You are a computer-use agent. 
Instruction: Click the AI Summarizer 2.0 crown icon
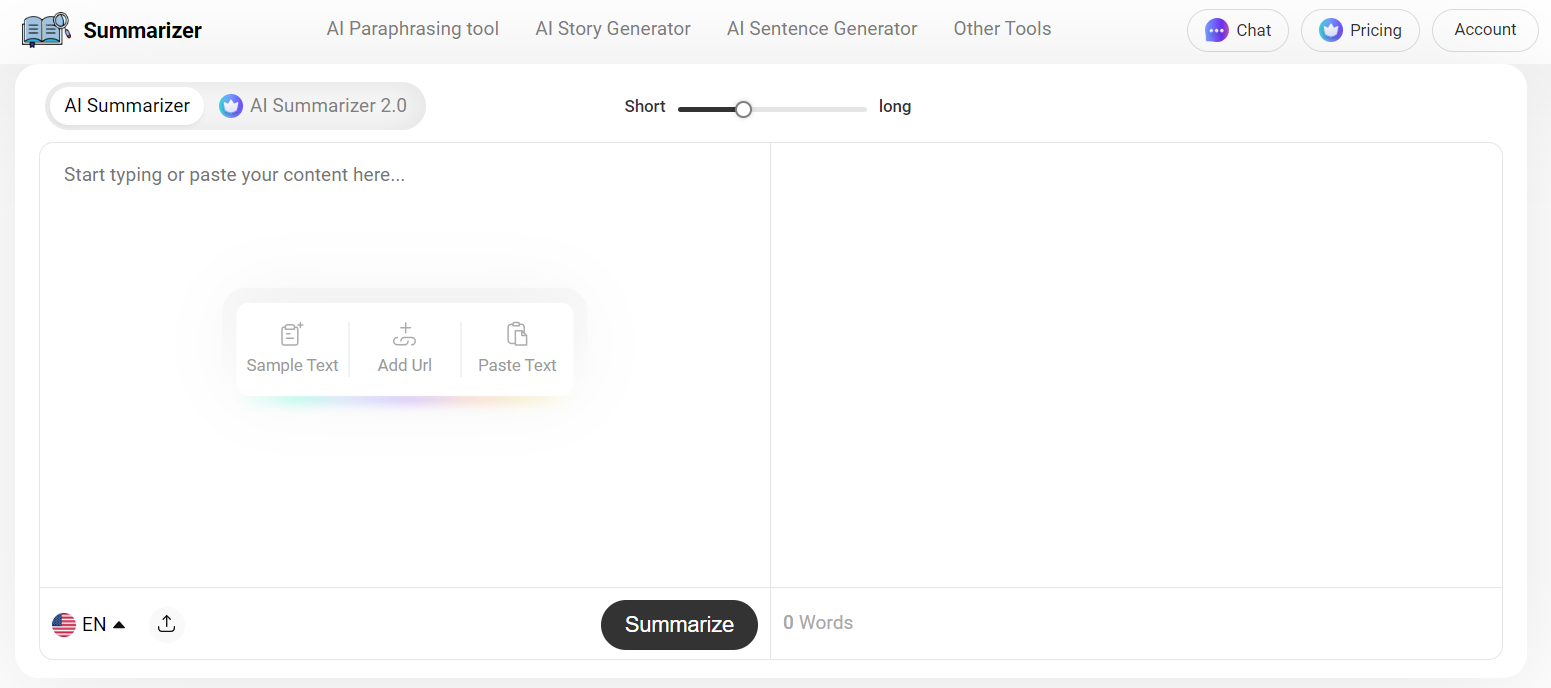(231, 106)
